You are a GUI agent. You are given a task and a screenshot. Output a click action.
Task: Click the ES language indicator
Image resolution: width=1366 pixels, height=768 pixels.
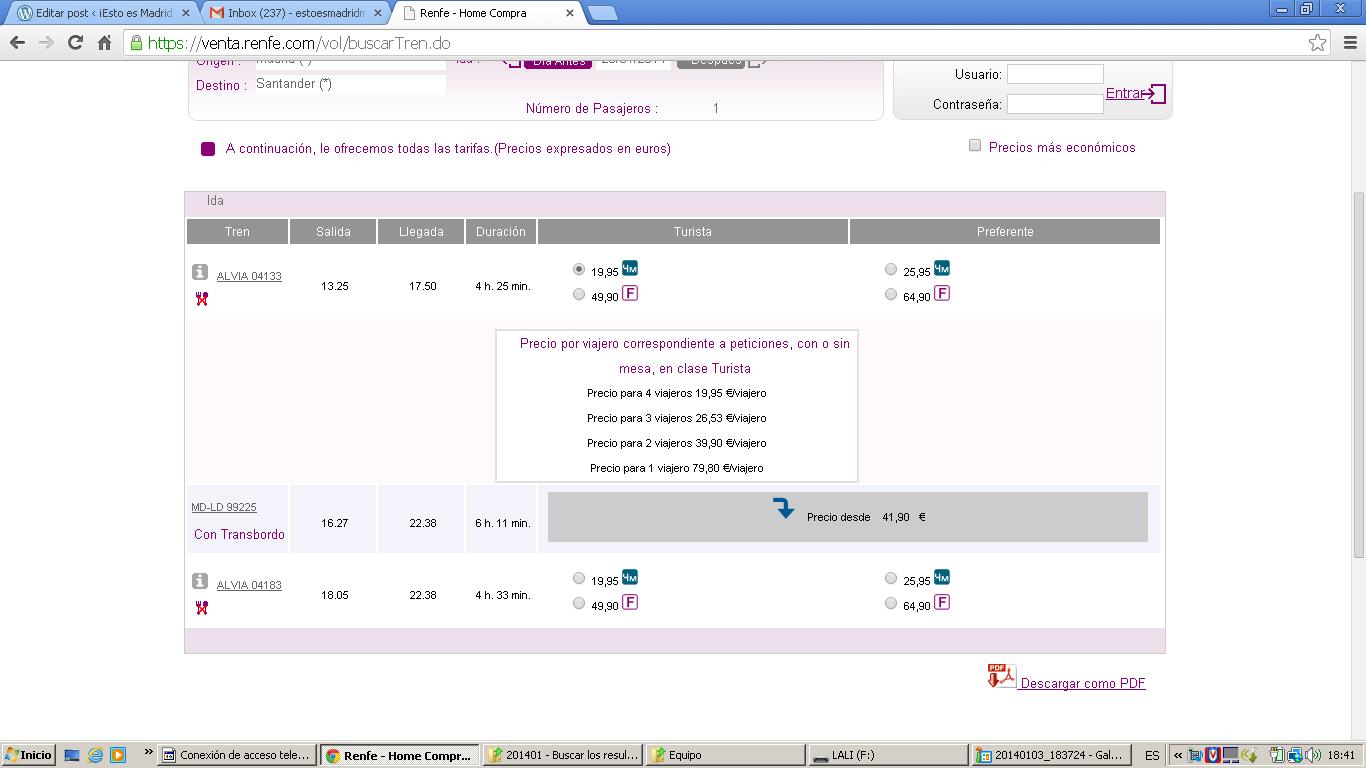click(x=1152, y=755)
